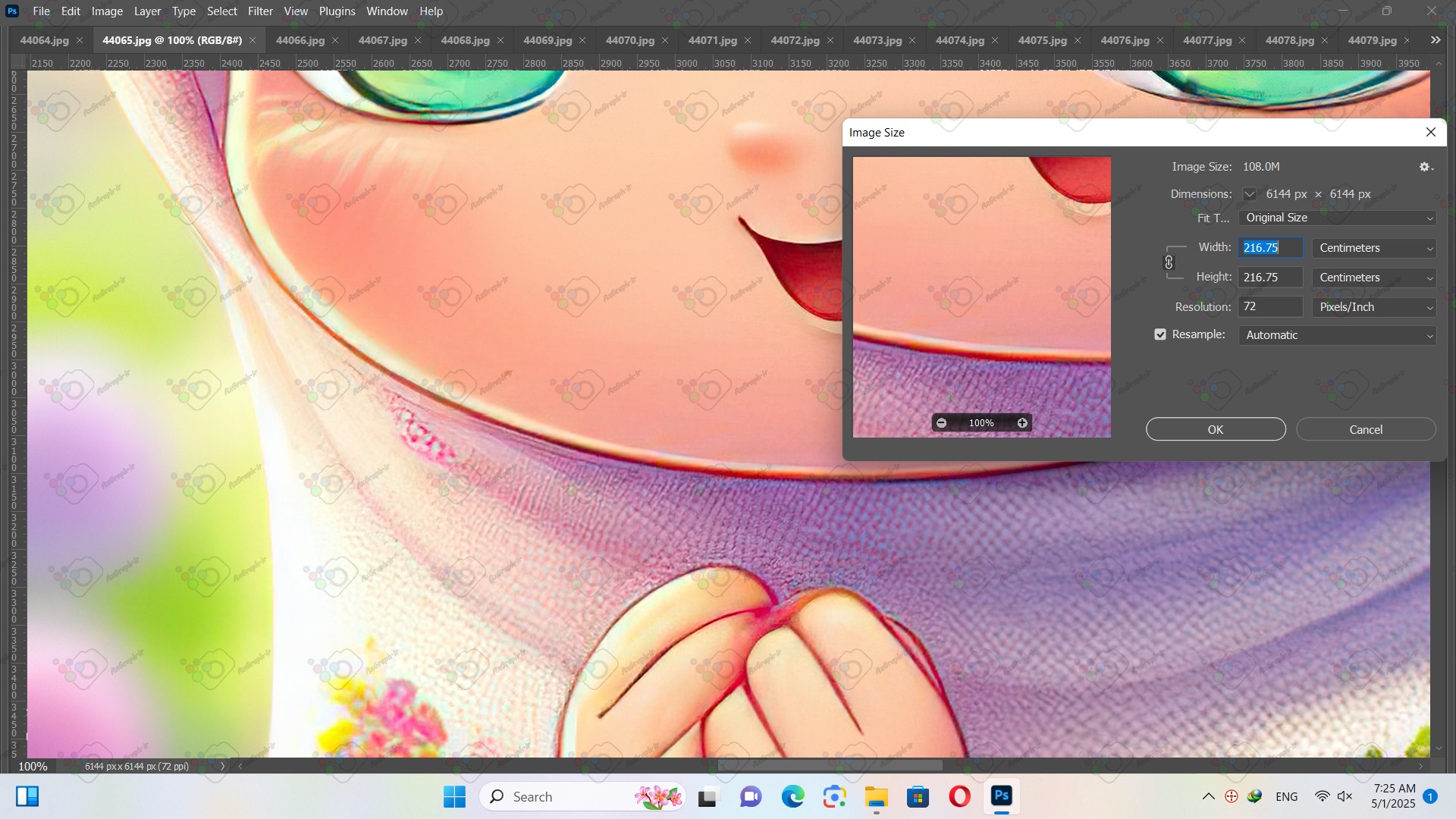Open the File menu
Image resolution: width=1456 pixels, height=819 pixels.
tap(41, 11)
